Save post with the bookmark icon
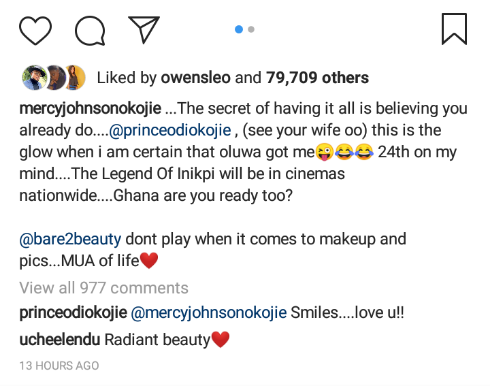 [x=454, y=29]
